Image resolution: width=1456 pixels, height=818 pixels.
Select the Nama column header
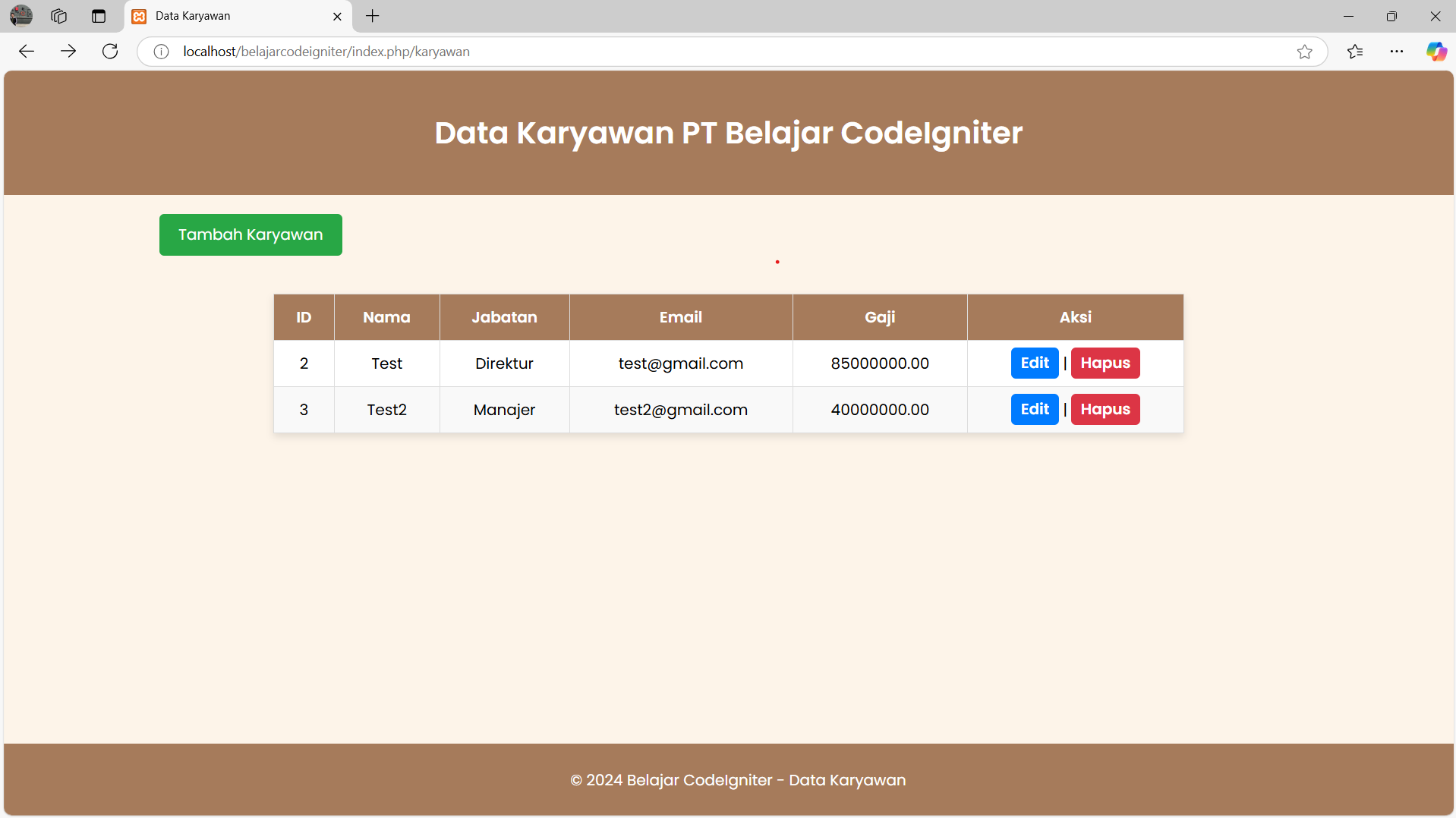[386, 317]
